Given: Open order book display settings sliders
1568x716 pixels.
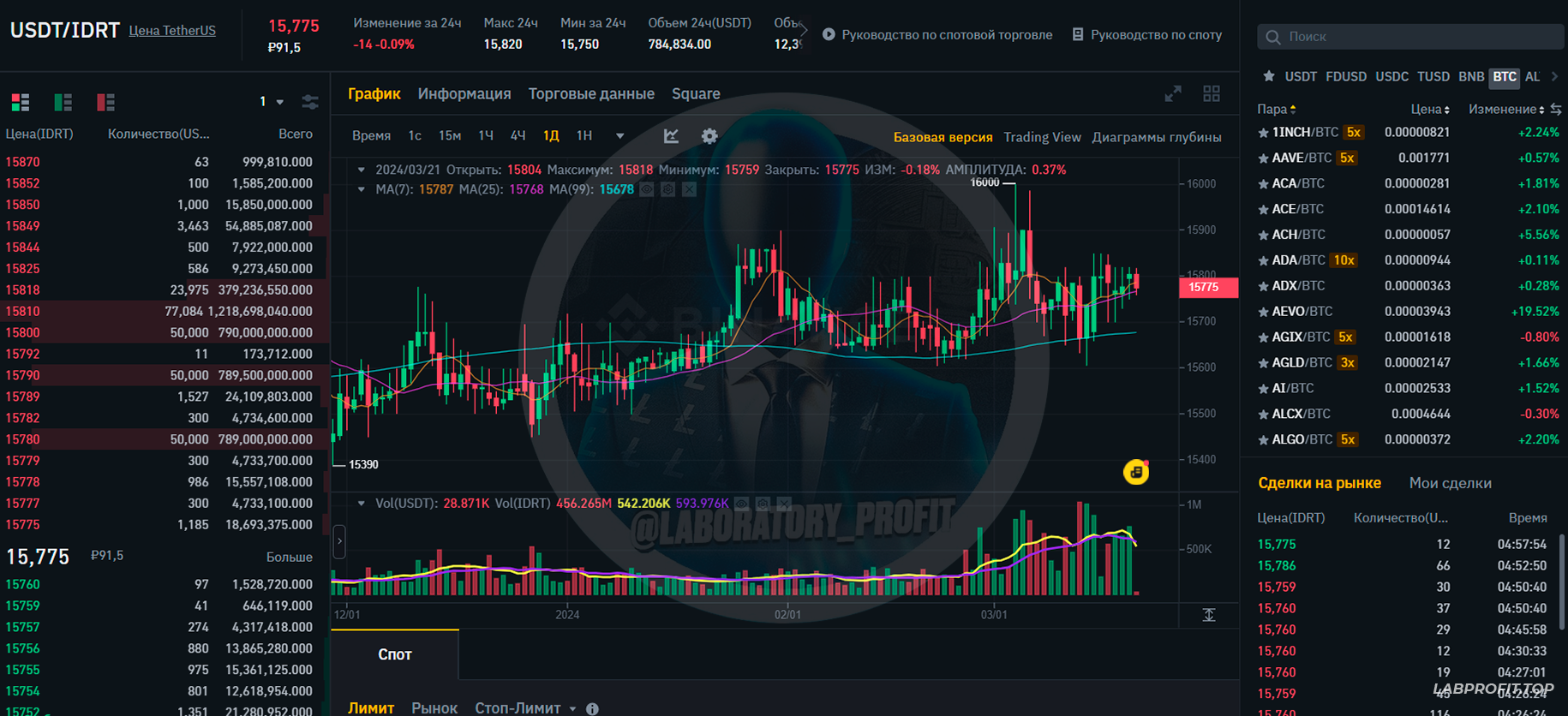Looking at the screenshot, I should (x=310, y=102).
